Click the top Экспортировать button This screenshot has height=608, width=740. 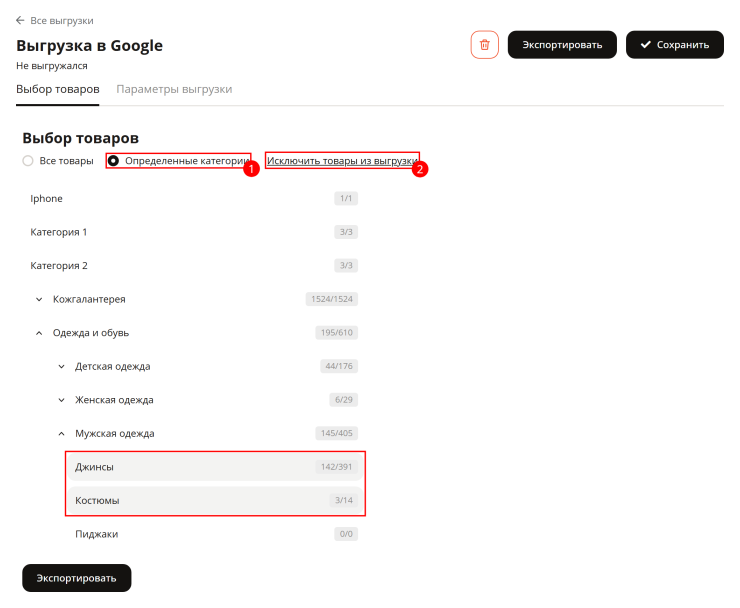(x=562, y=45)
